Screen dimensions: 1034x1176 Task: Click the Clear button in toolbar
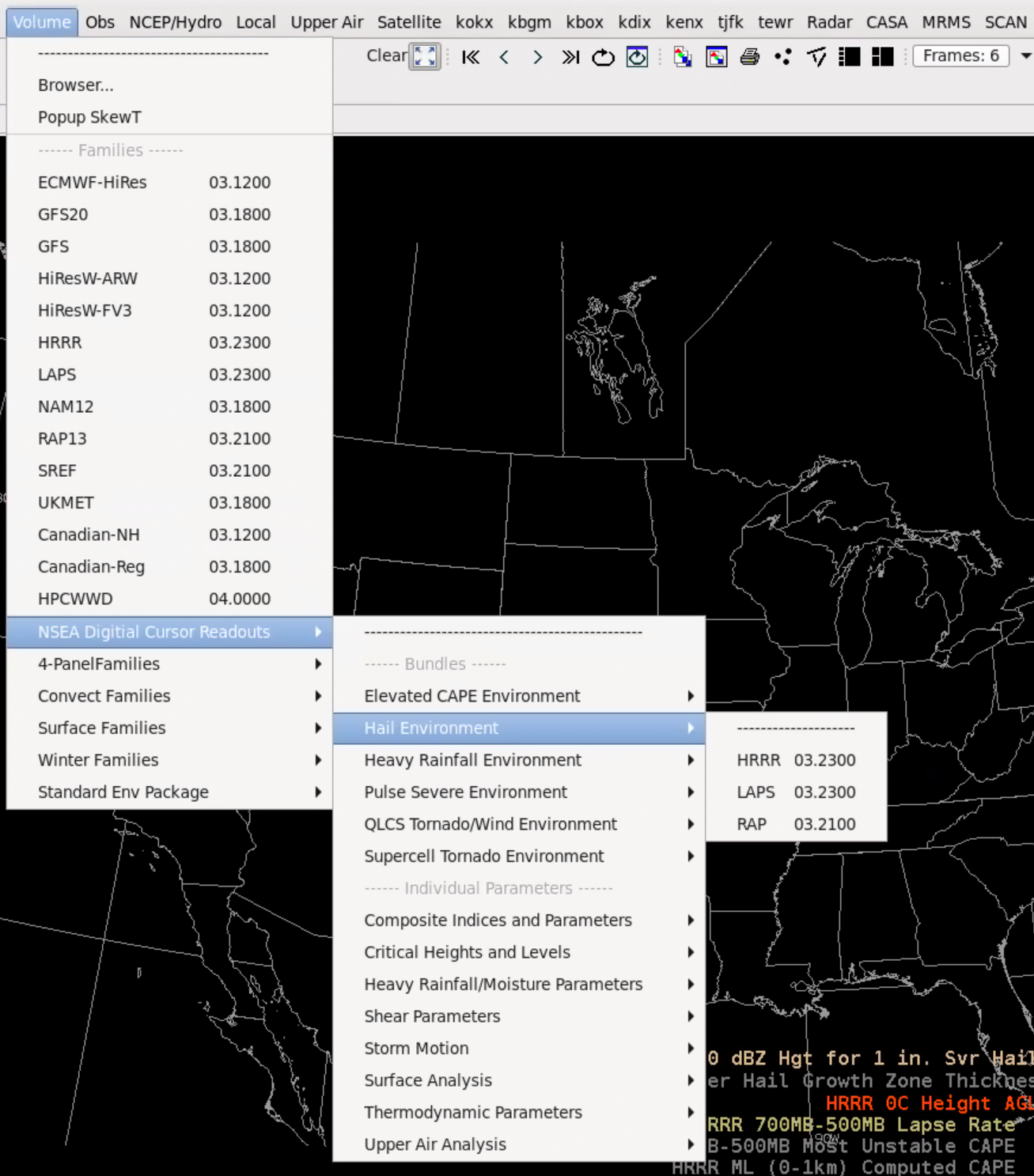pos(386,56)
